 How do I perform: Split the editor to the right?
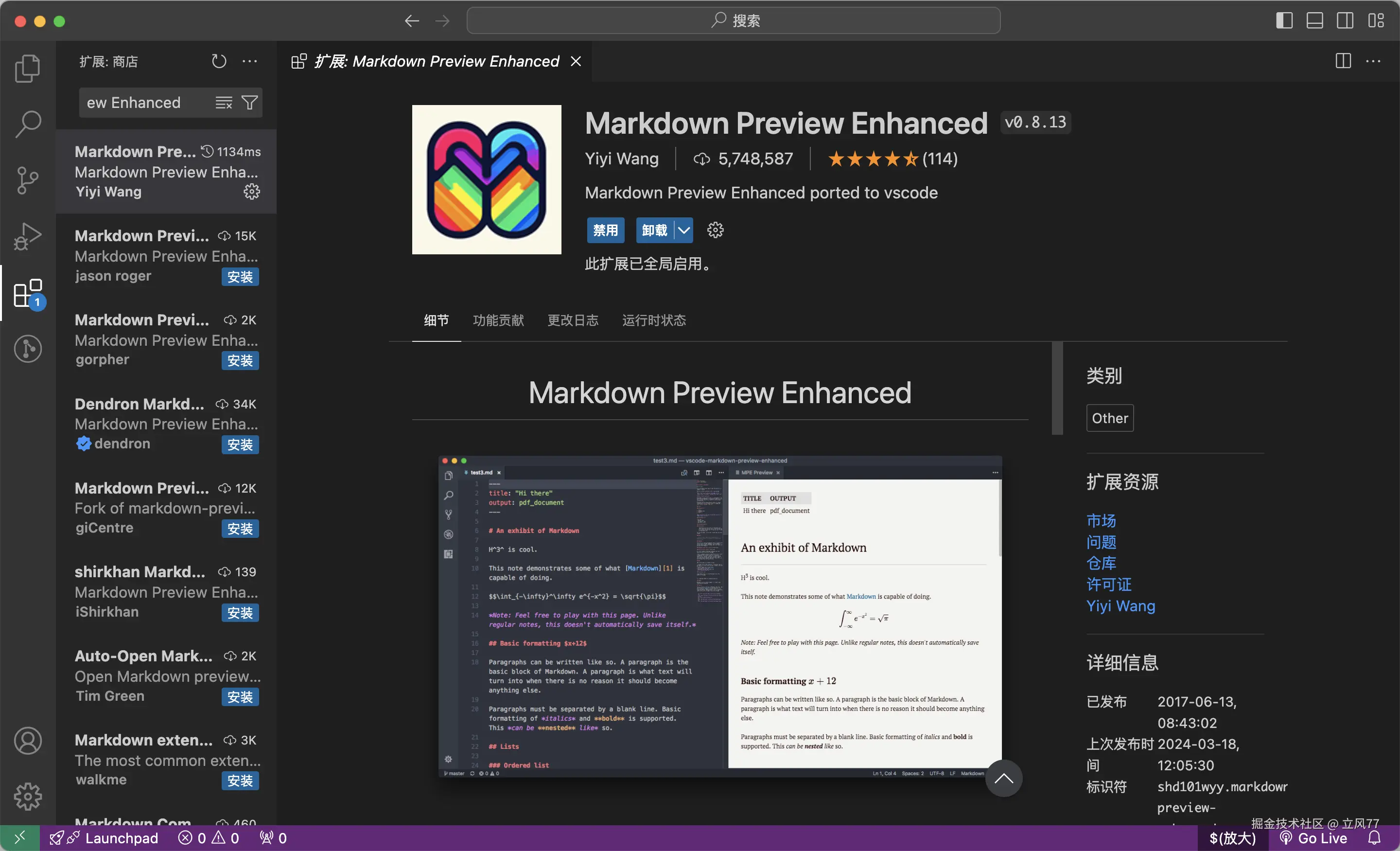1343,61
